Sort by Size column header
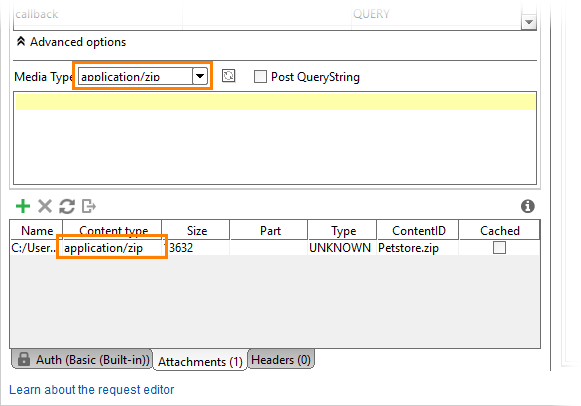The image size is (581, 406). [196, 231]
